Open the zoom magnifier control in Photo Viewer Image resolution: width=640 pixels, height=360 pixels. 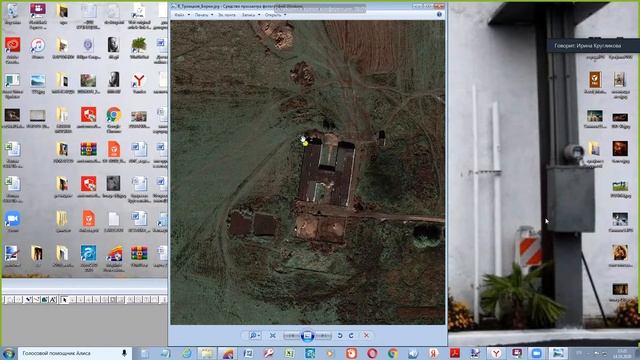point(254,336)
